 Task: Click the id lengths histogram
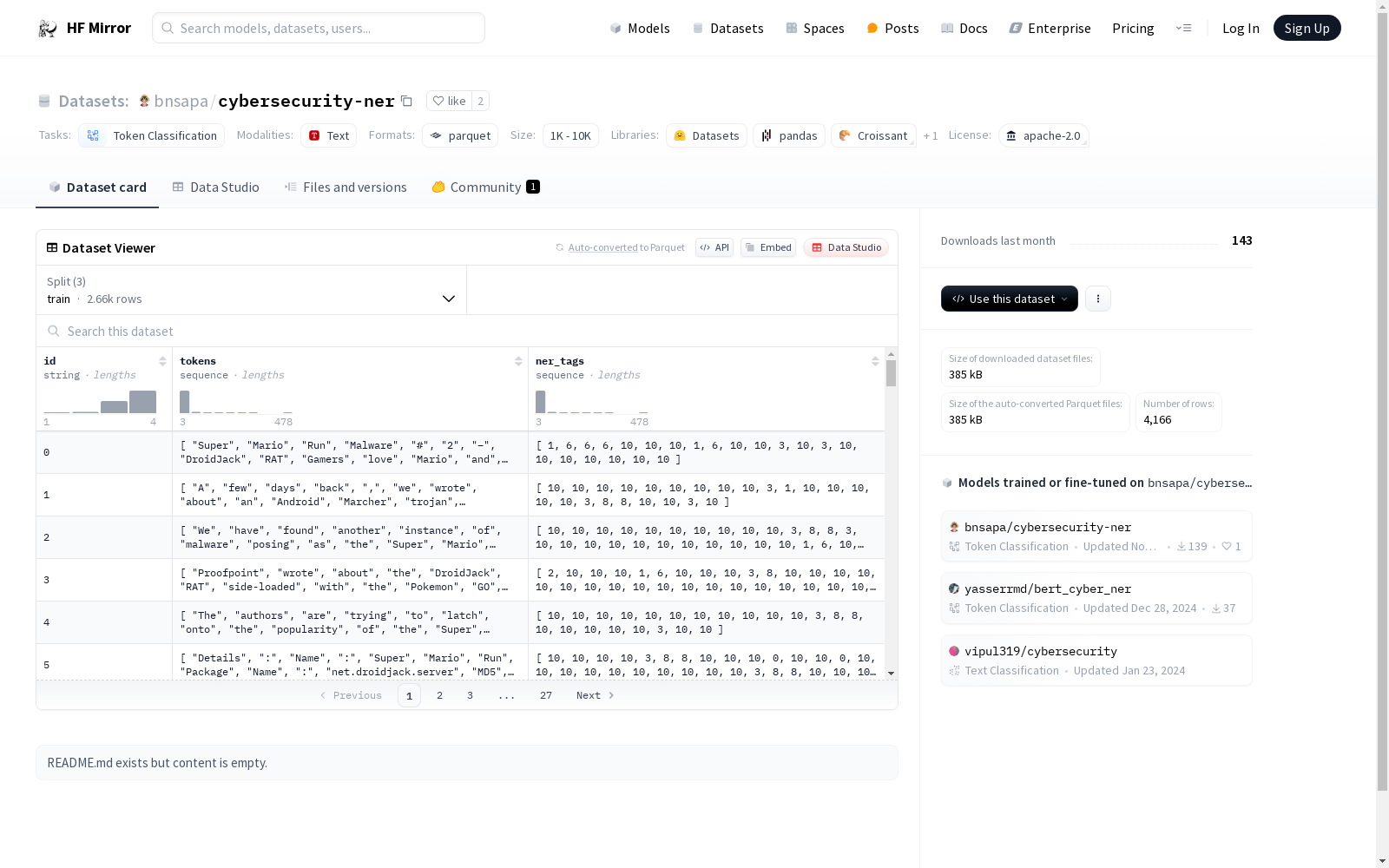[x=100, y=402]
